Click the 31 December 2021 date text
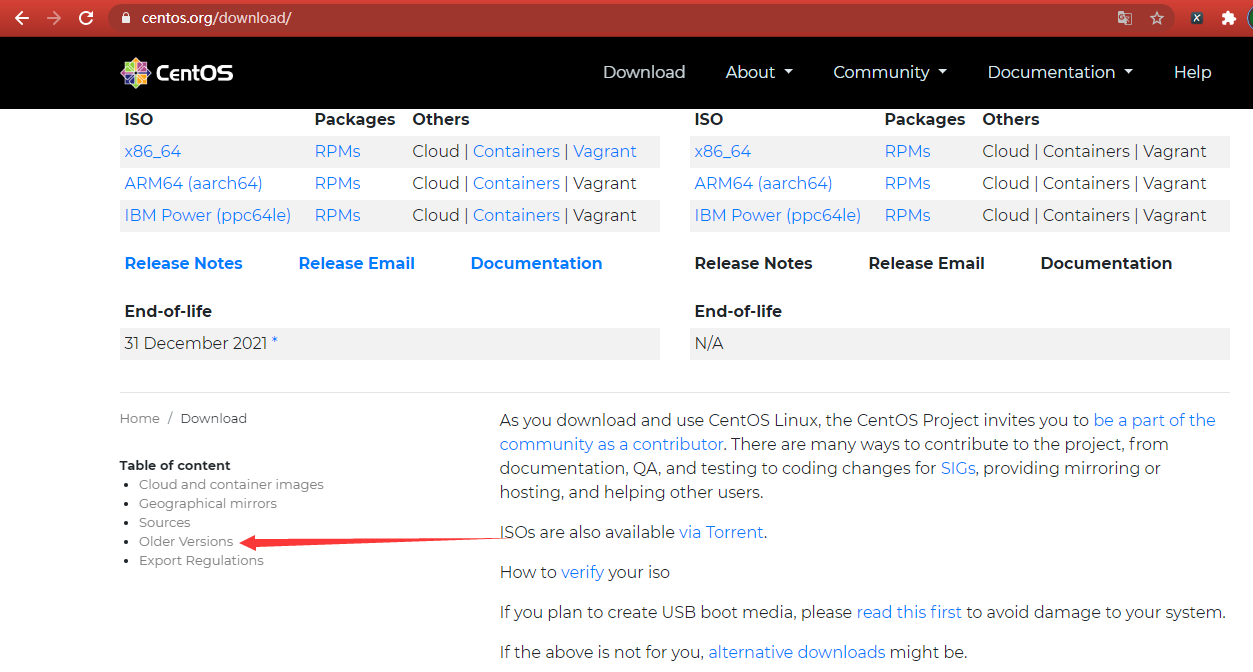Screen dimensions: 1253x672 (196, 343)
